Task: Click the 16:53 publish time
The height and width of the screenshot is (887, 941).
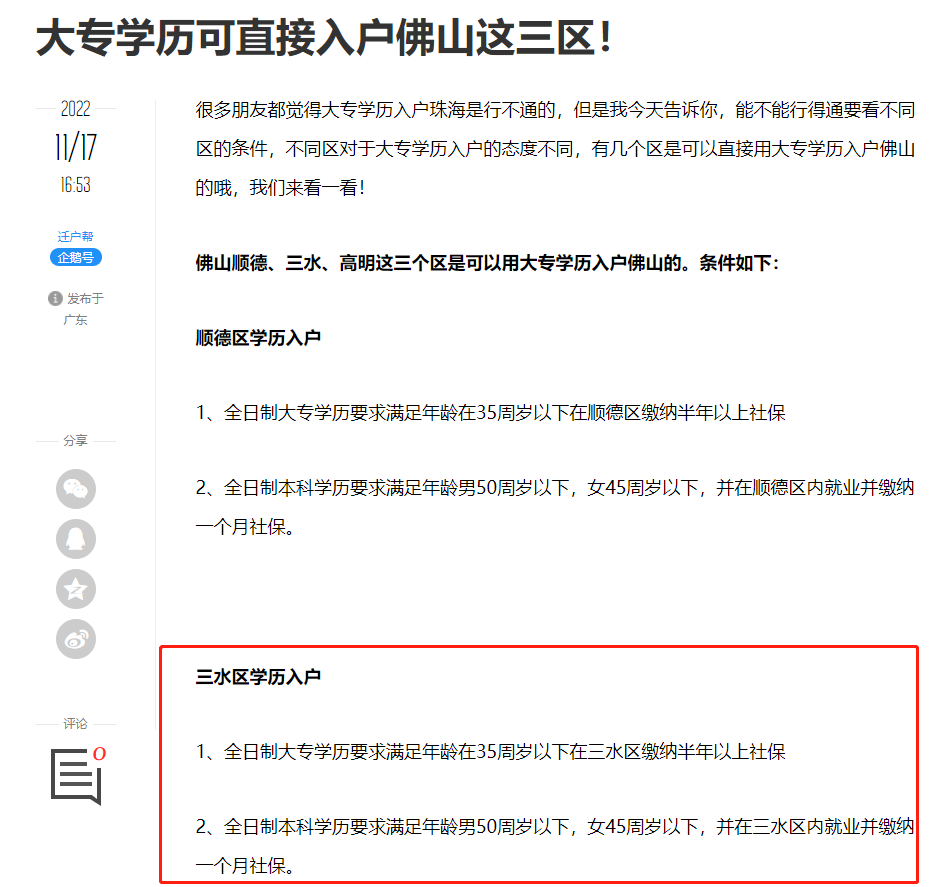Action: [x=75, y=185]
